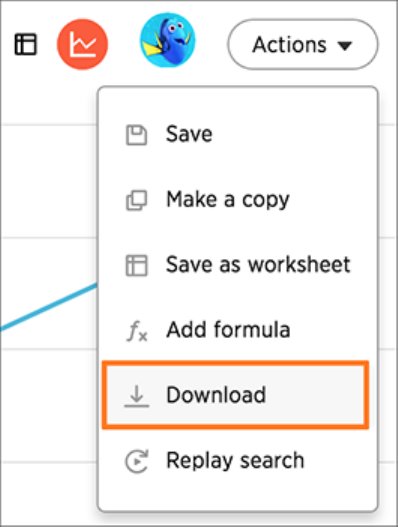Click the circular replay icon

pyautogui.click(x=136, y=461)
